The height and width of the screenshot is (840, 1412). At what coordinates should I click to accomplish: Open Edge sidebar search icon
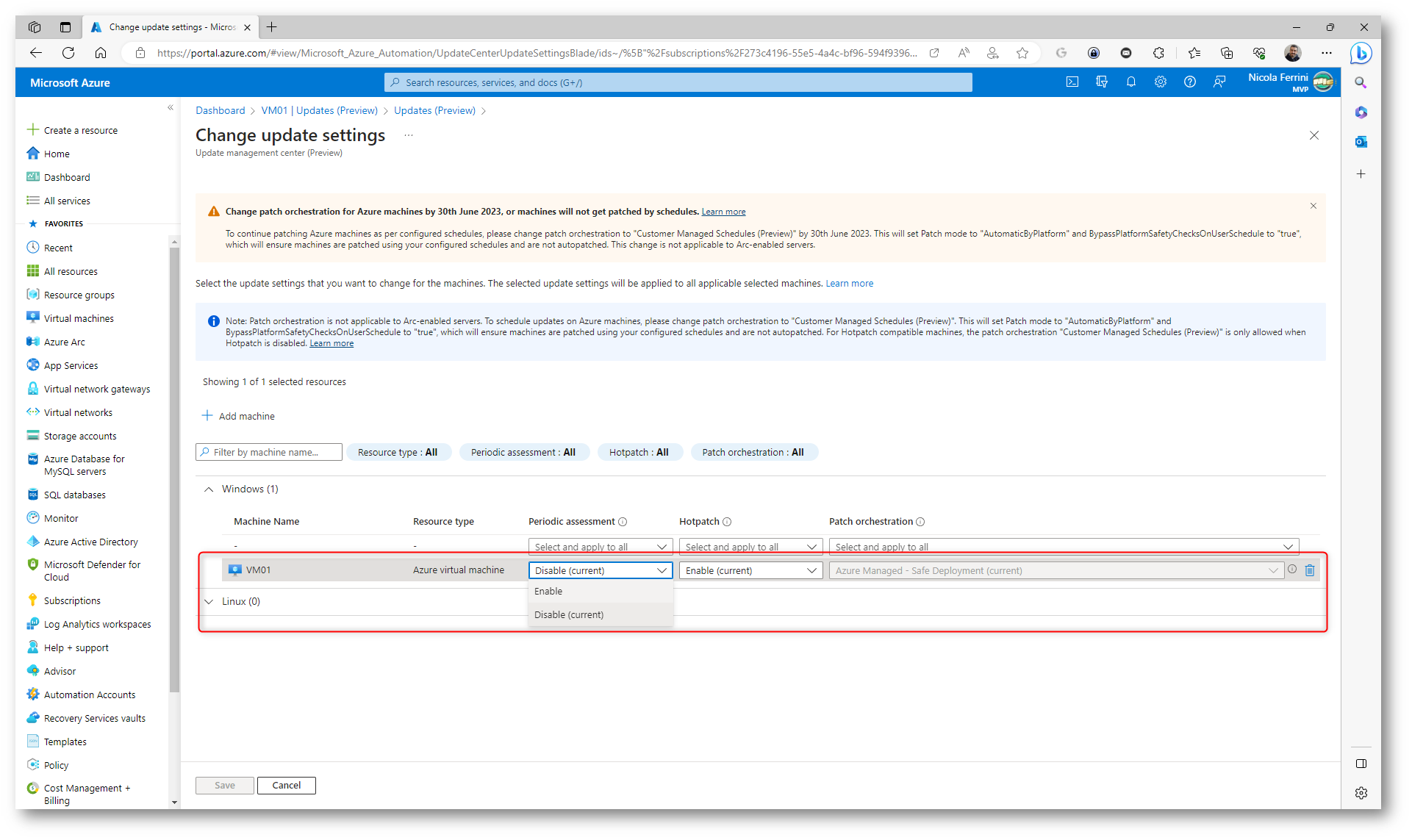[x=1361, y=83]
